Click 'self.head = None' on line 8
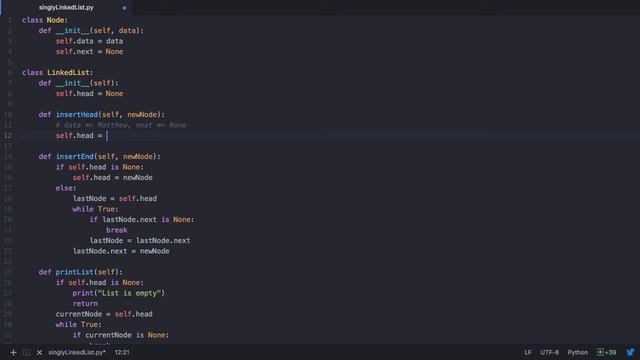640x360 pixels. (x=89, y=94)
